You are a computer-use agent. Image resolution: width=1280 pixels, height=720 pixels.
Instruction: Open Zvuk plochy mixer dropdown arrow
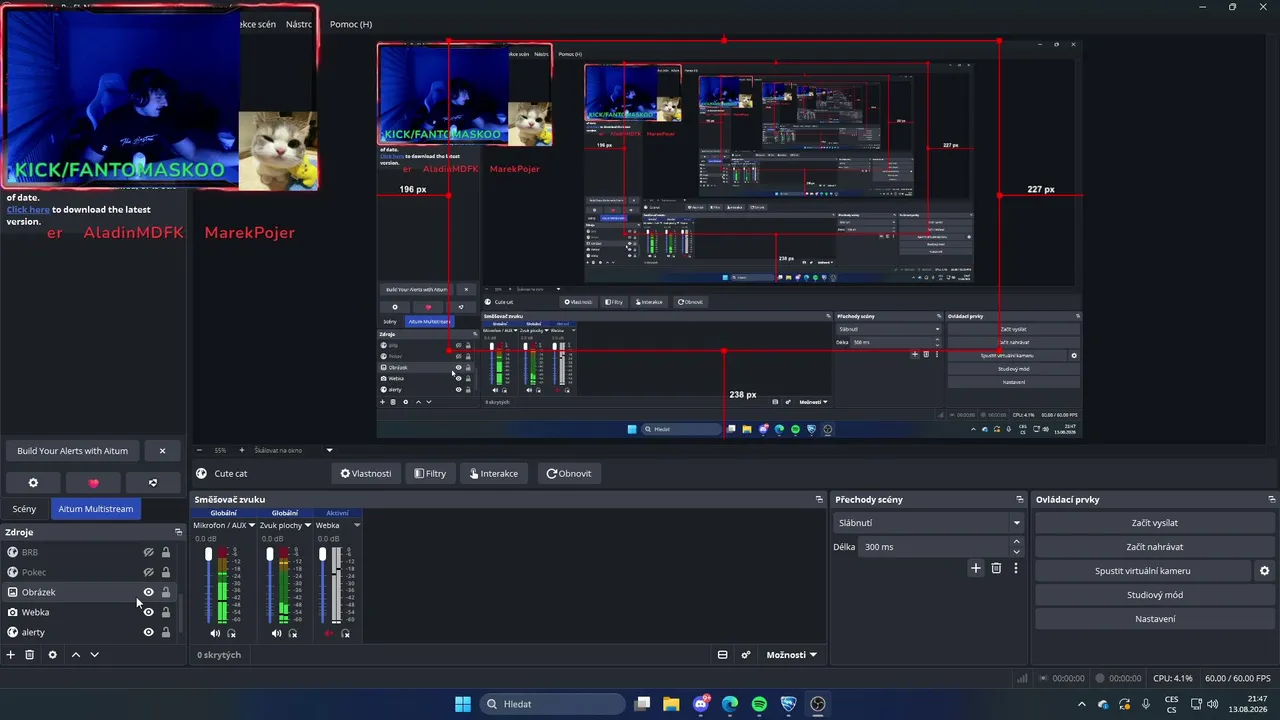point(308,525)
